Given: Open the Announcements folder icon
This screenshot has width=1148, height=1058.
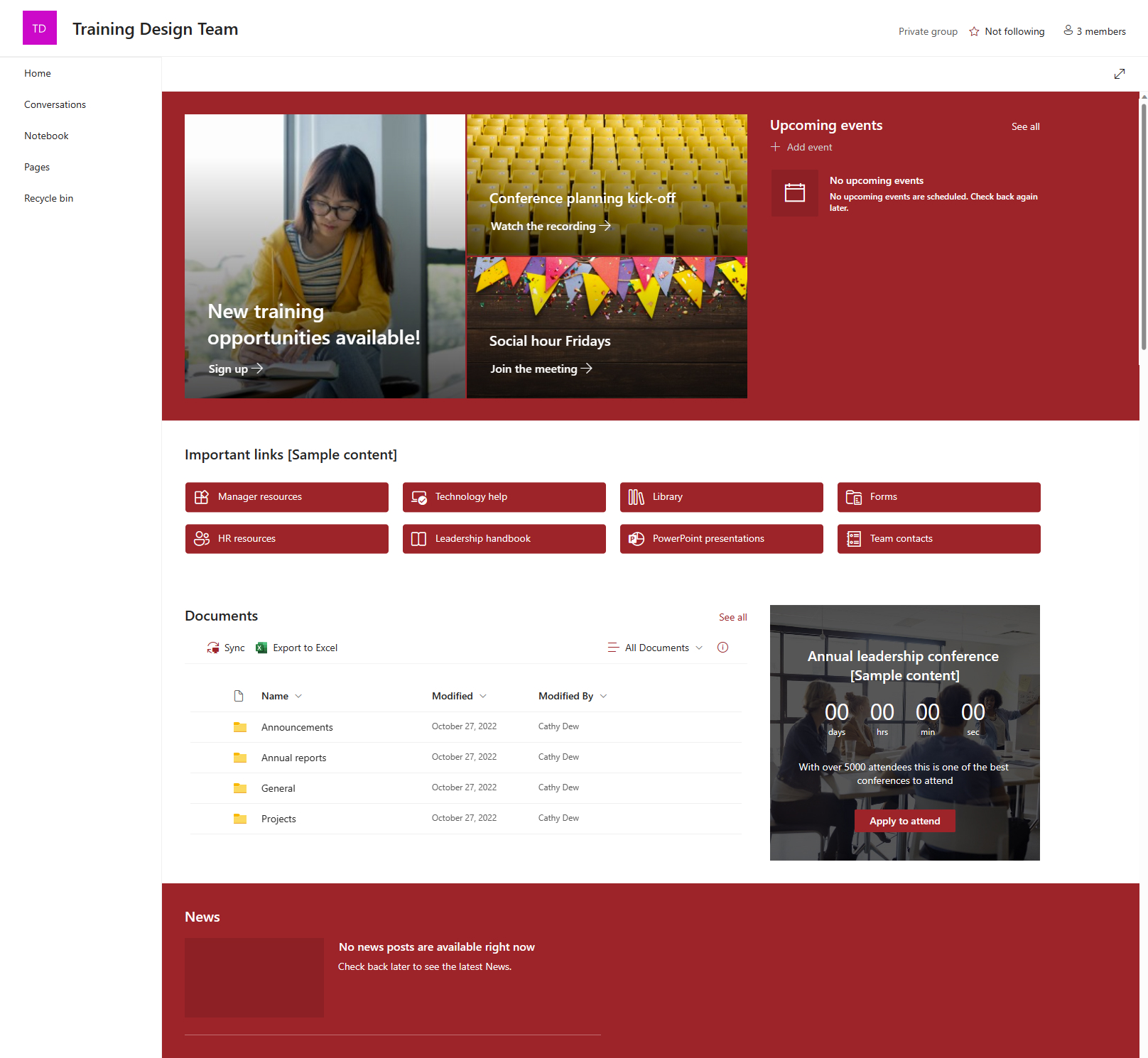Looking at the screenshot, I should click(x=239, y=726).
